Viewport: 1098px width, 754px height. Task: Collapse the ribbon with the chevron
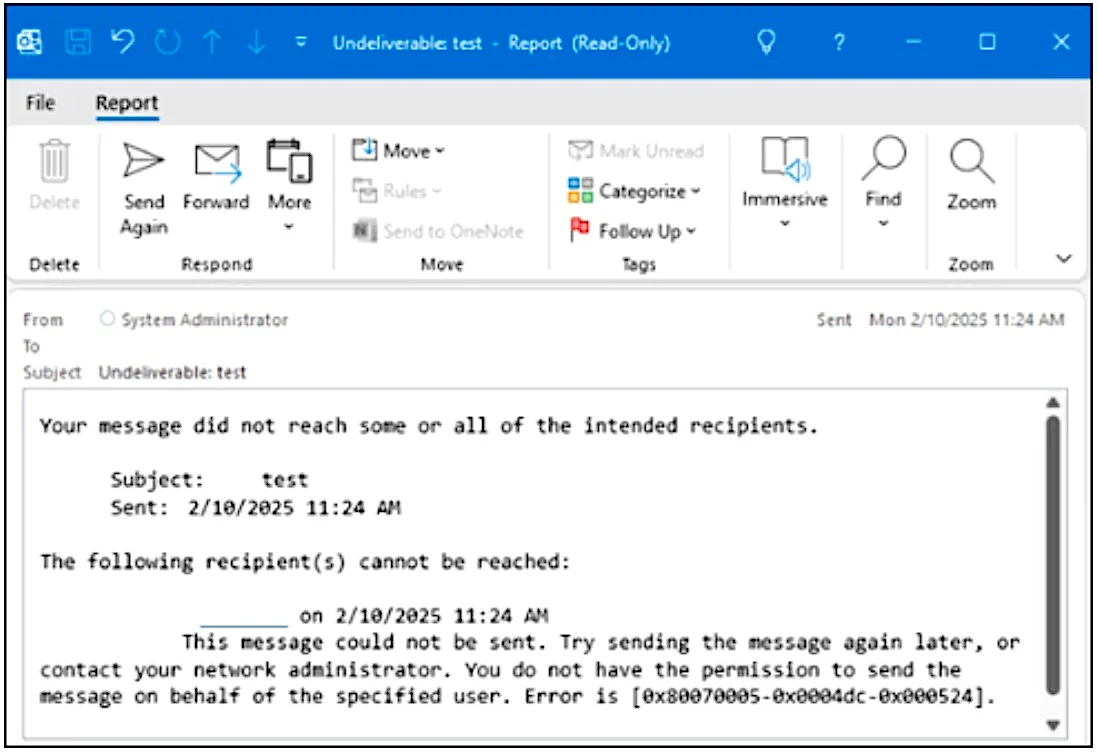[1065, 256]
